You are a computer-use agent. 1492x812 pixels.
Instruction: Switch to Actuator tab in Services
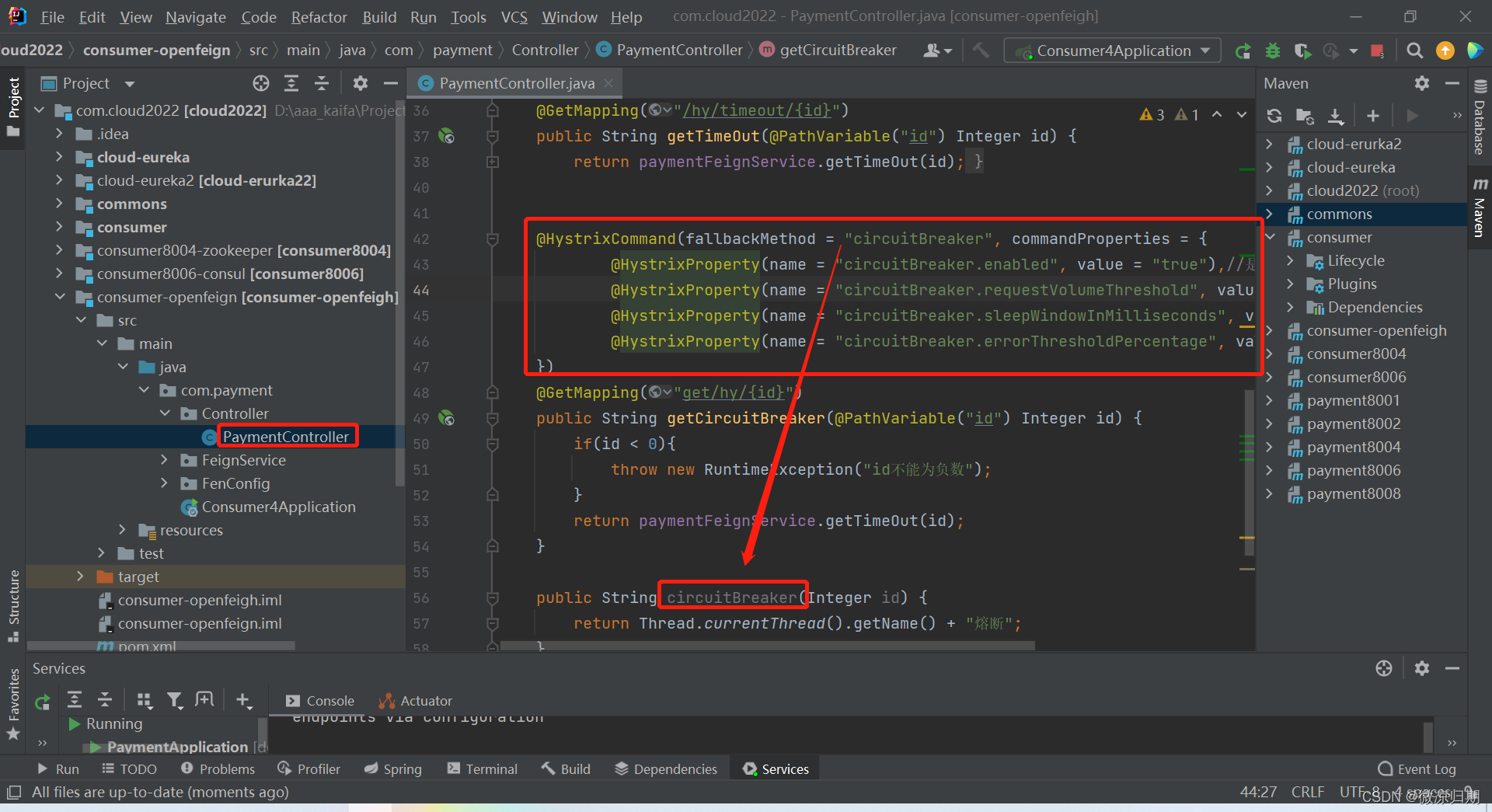click(x=416, y=701)
